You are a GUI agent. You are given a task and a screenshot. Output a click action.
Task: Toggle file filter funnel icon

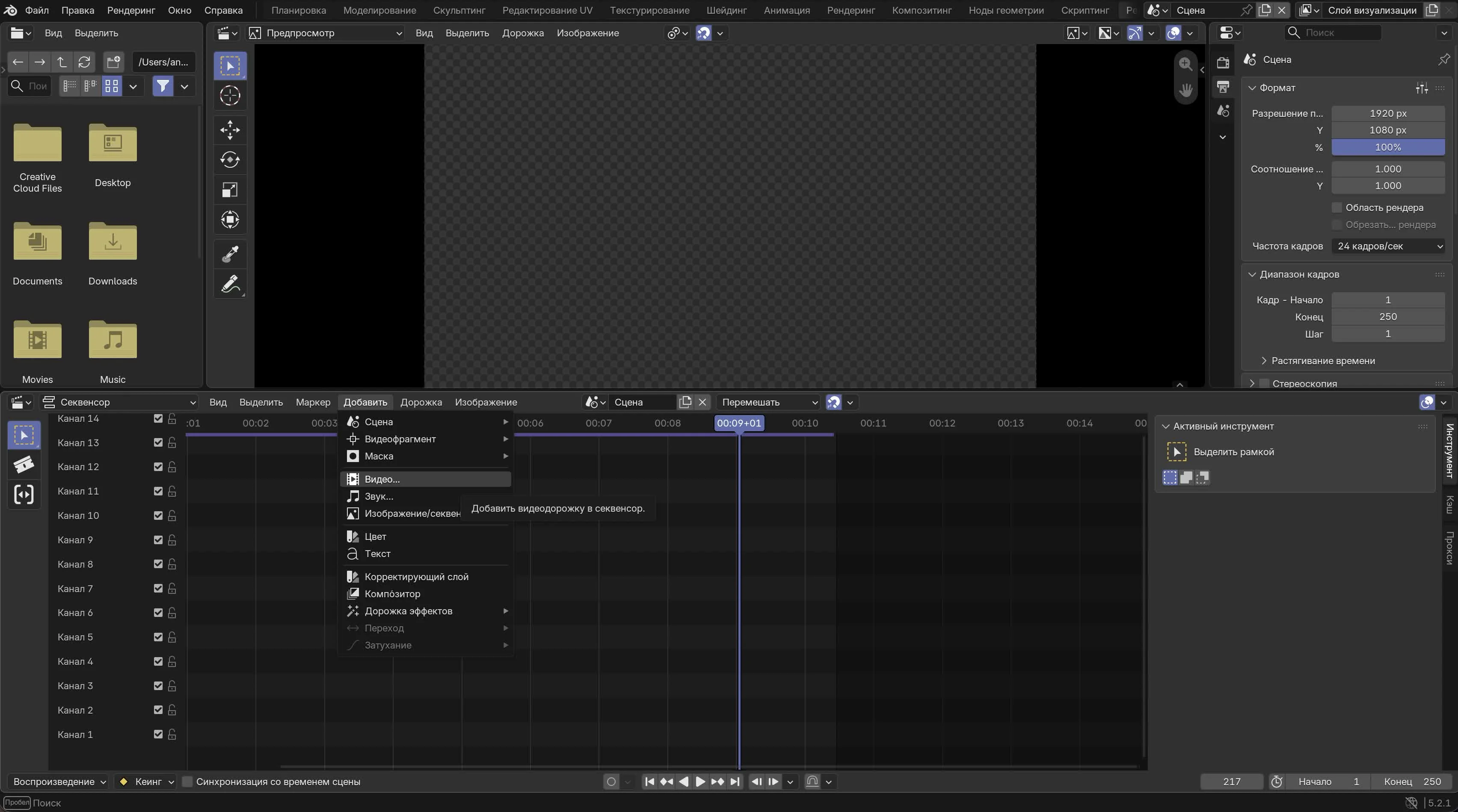163,86
